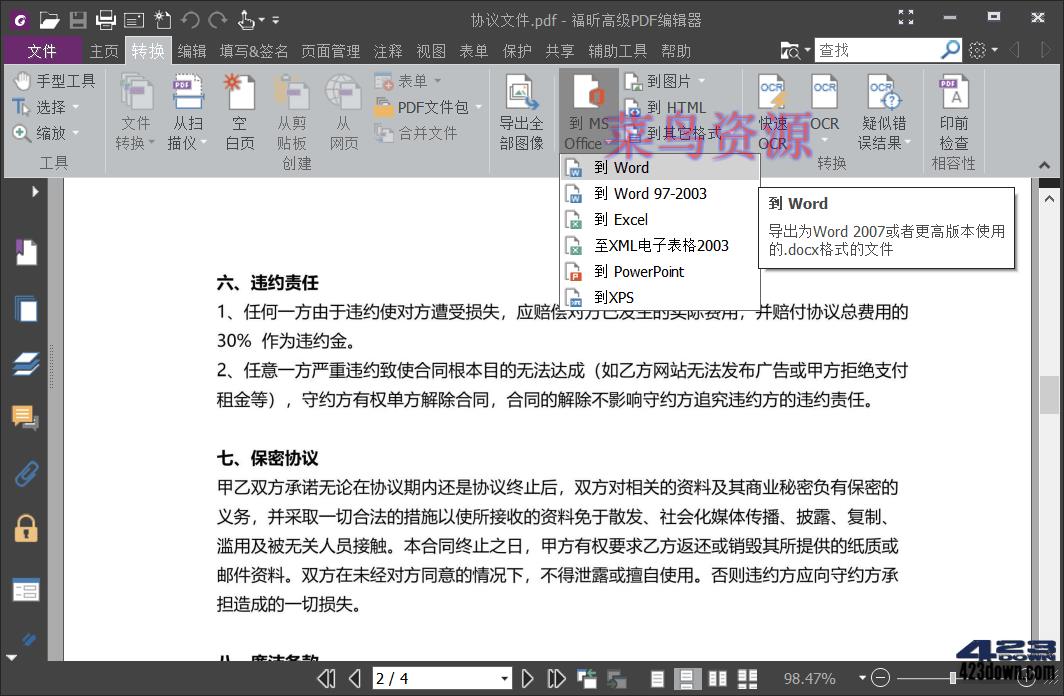Open the Page Thumbnails panel
The width and height of the screenshot is (1064, 696).
pos(25,308)
